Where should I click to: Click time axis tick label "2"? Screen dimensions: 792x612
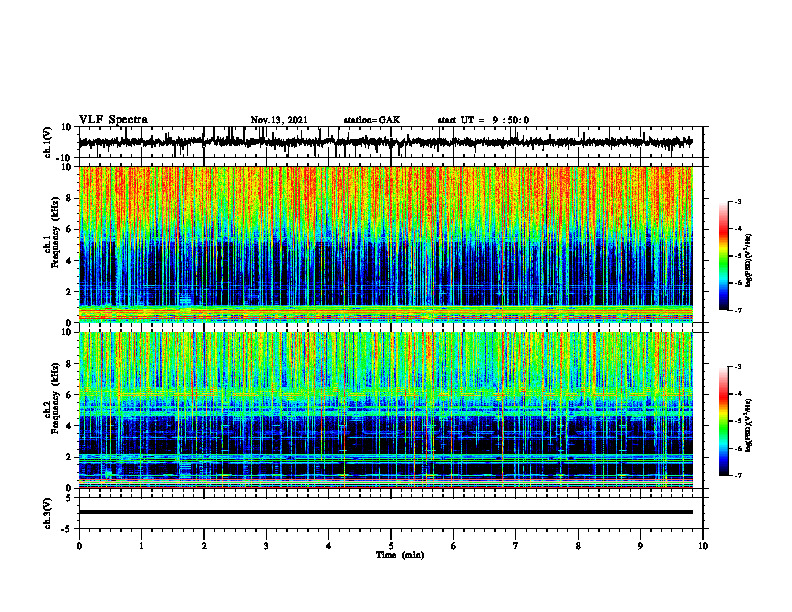pyautogui.click(x=204, y=546)
